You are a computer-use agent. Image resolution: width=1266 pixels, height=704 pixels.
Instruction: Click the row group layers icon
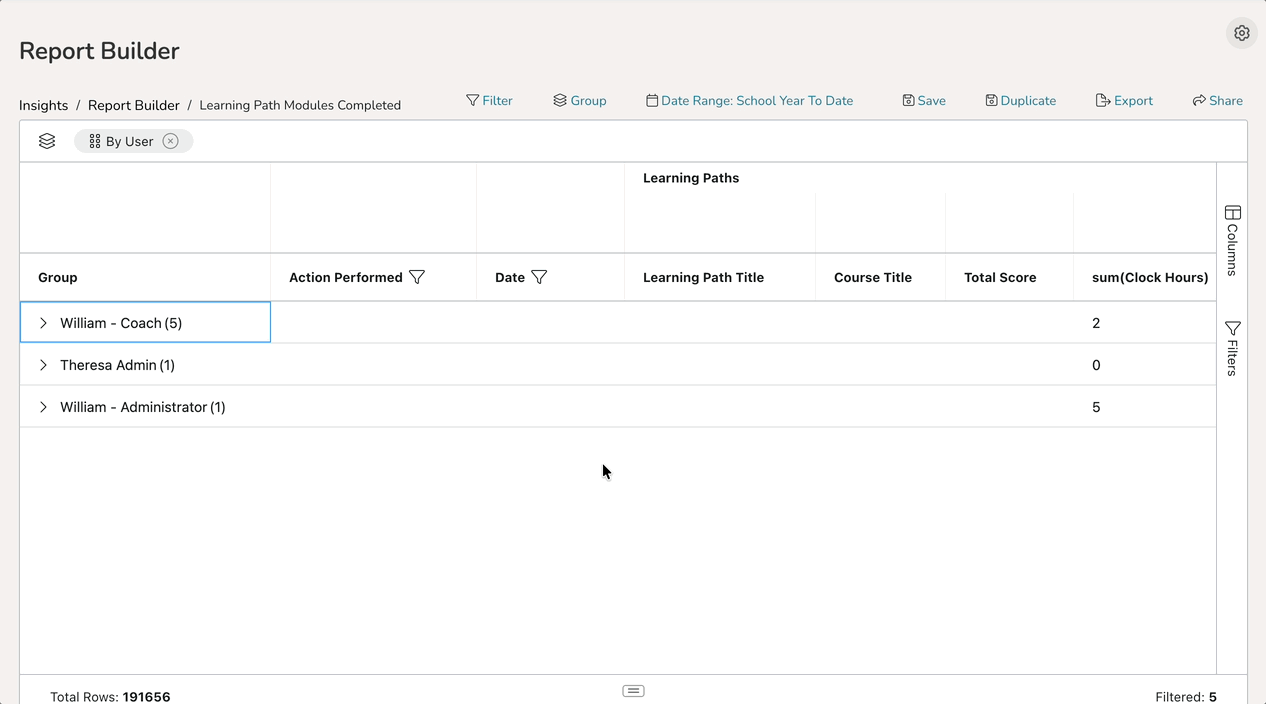coord(47,141)
